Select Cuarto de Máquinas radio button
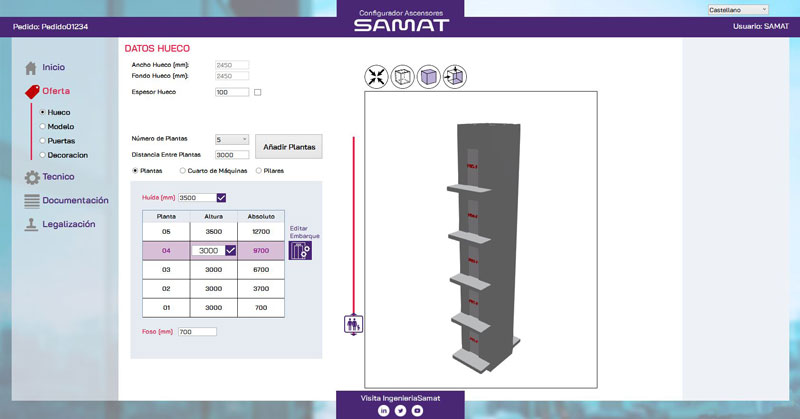Screen dimensions: 800x419 tap(182, 171)
